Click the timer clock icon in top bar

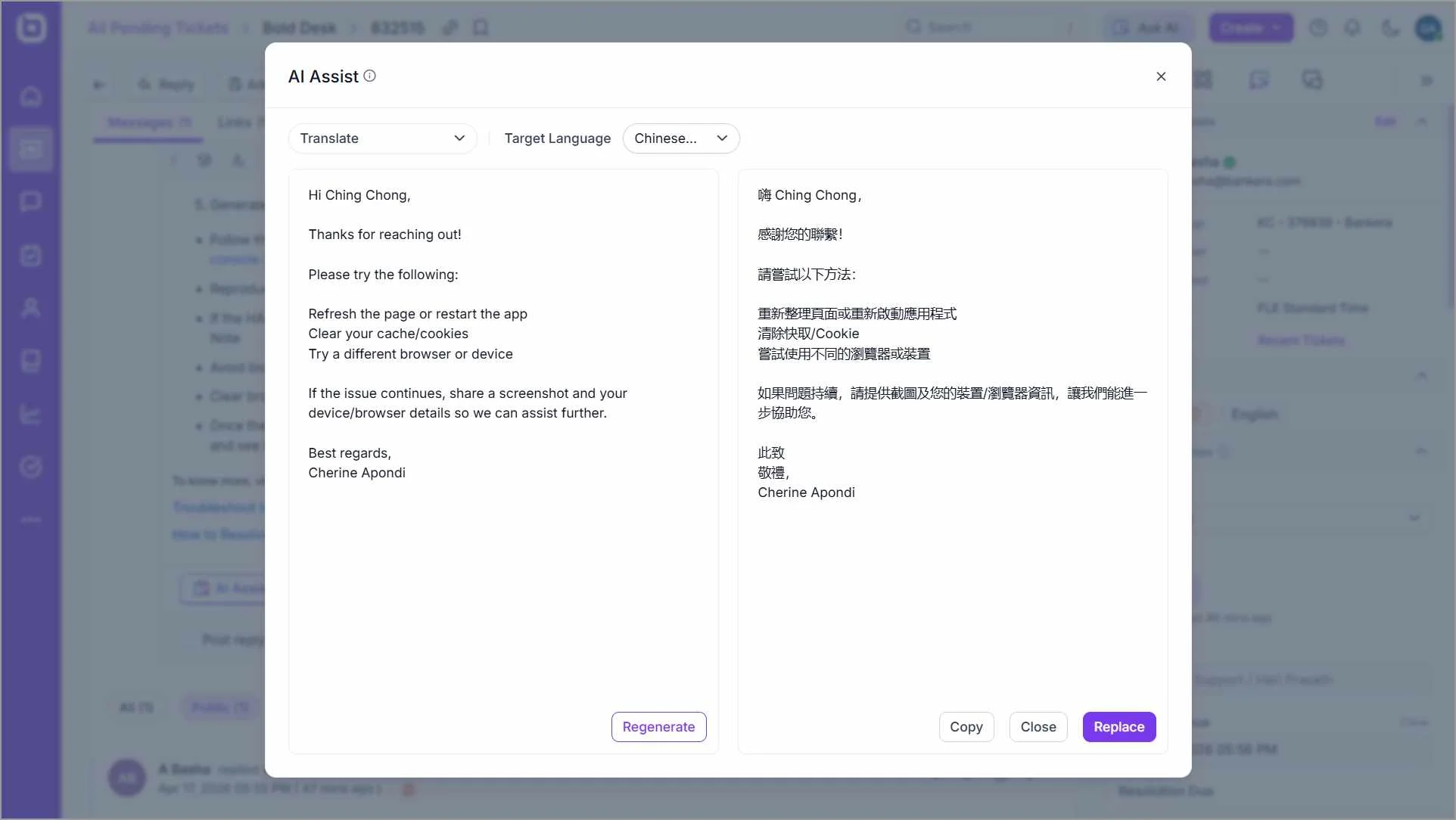(x=1318, y=28)
